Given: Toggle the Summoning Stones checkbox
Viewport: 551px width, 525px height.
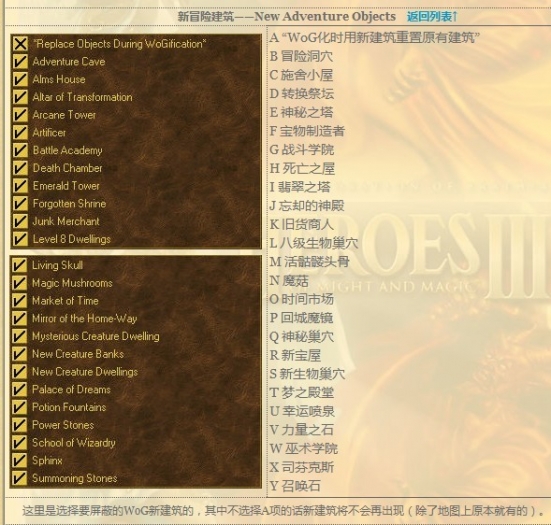Looking at the screenshot, I should [x=19, y=478].
